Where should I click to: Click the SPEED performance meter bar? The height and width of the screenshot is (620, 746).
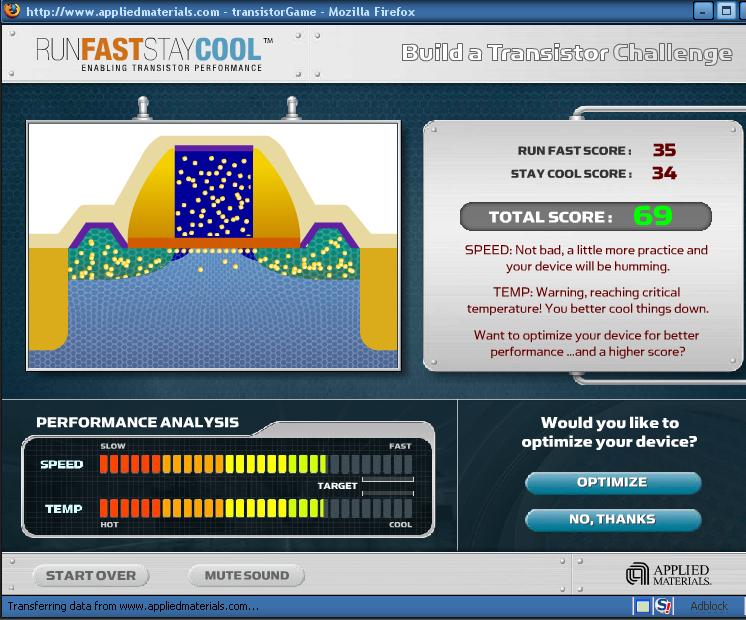pos(256,464)
